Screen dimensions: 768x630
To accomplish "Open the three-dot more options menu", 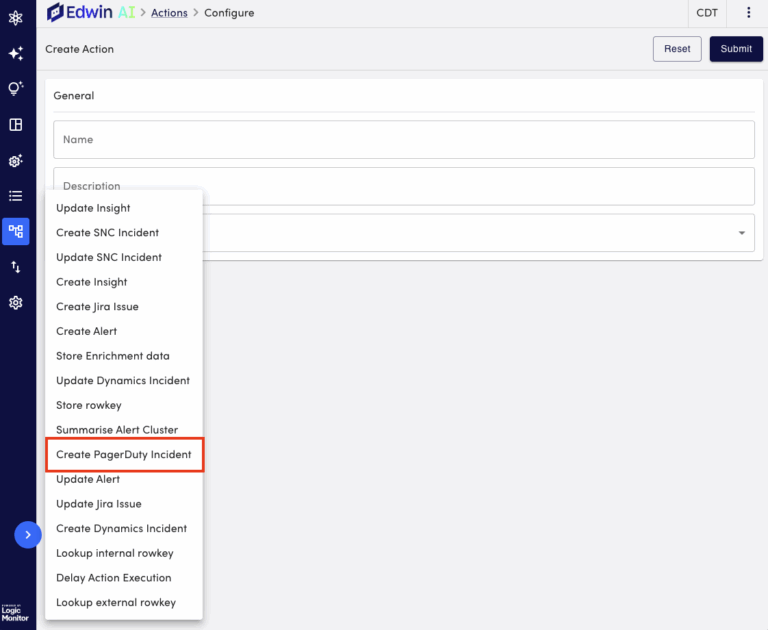I will [748, 13].
